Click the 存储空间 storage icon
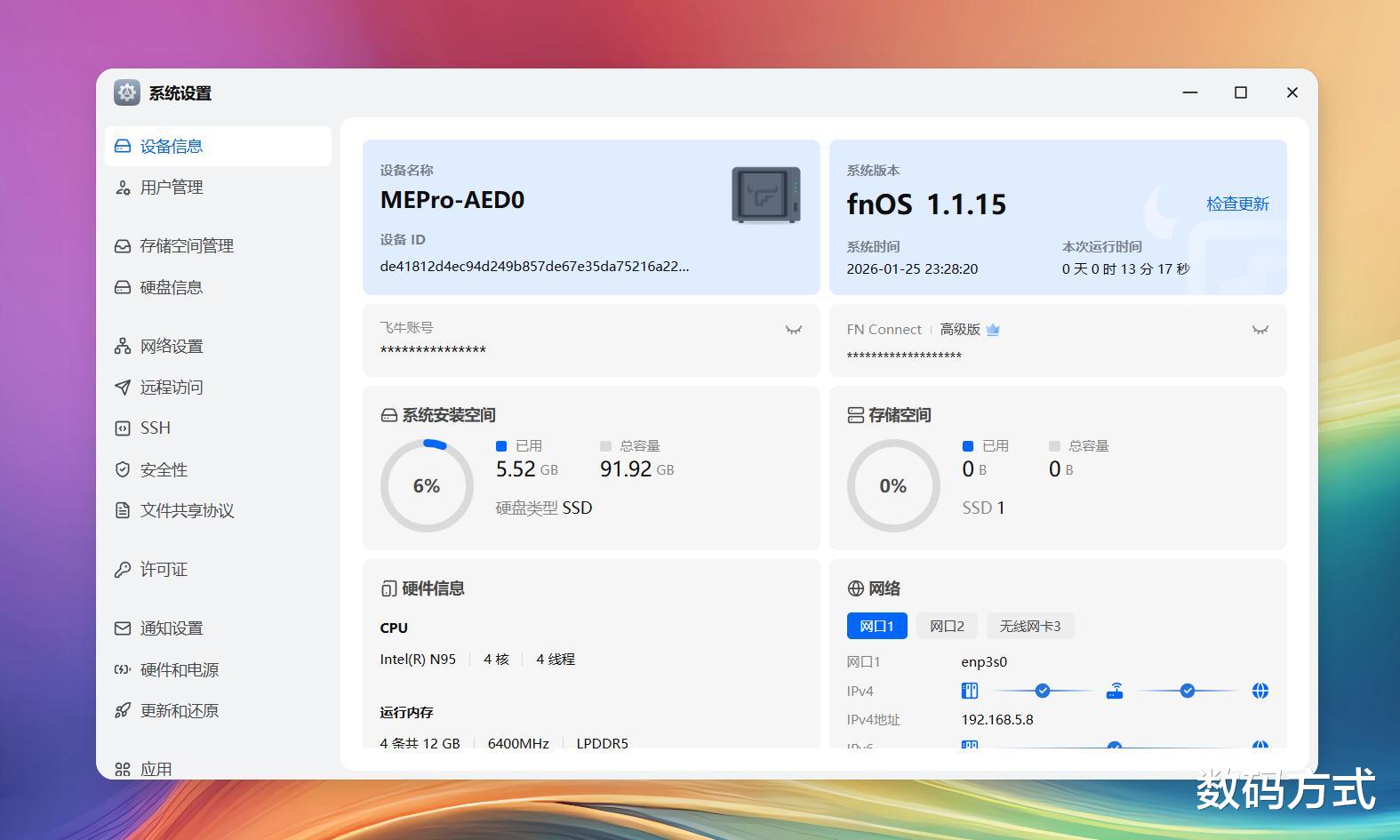The image size is (1400, 840). coord(855,415)
